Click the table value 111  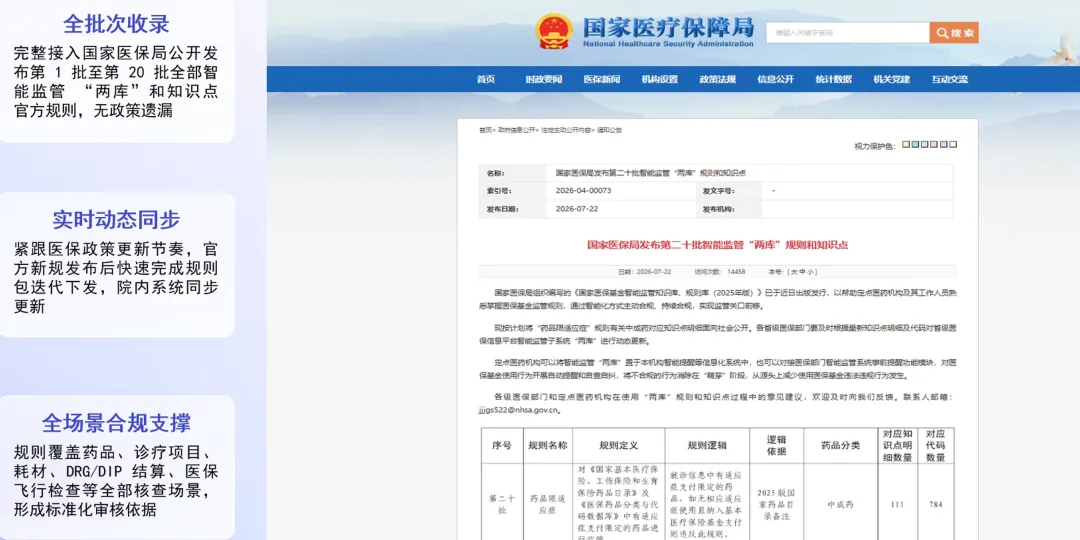[897, 504]
